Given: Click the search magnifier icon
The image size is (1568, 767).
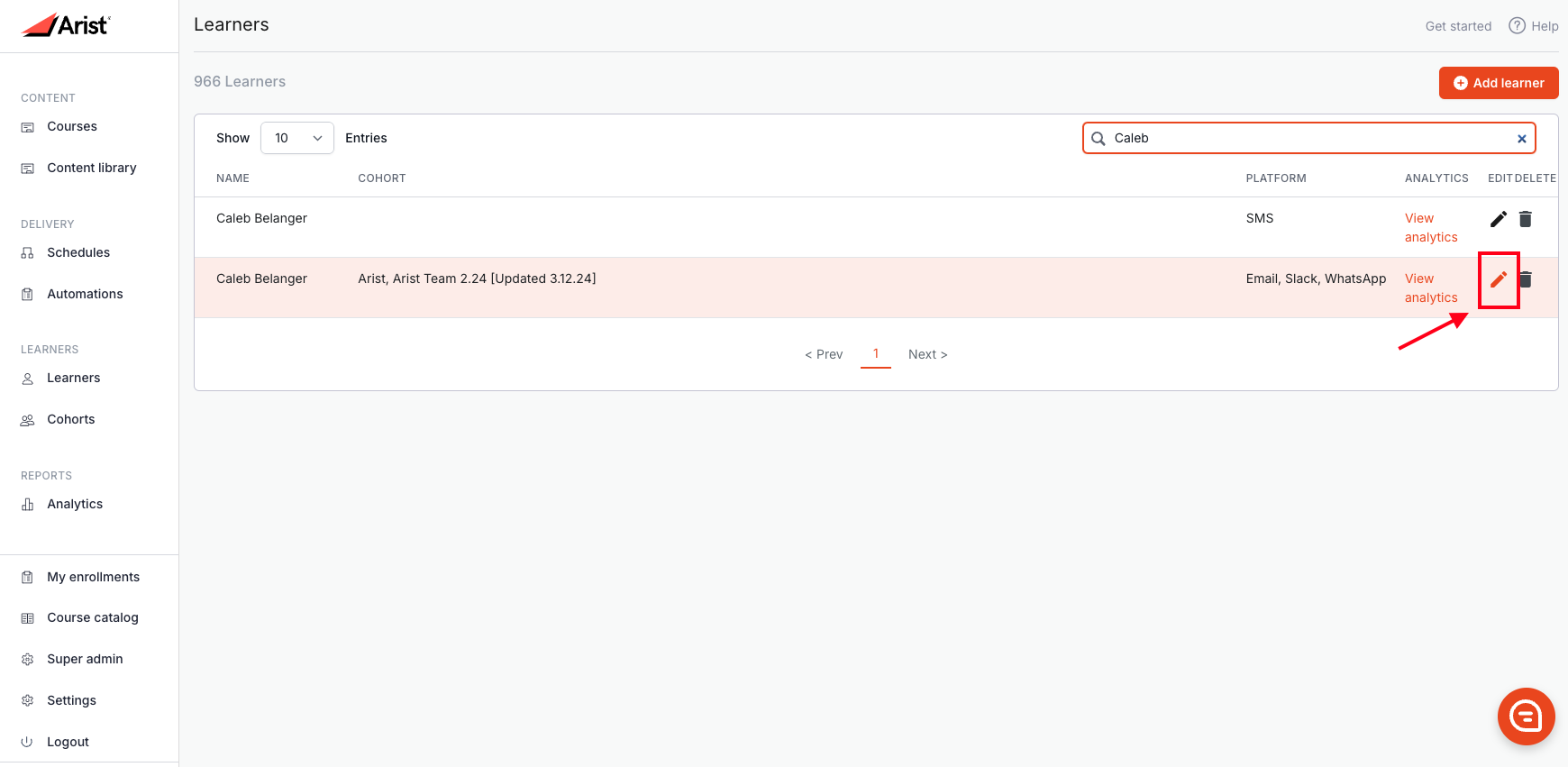Looking at the screenshot, I should [1099, 138].
